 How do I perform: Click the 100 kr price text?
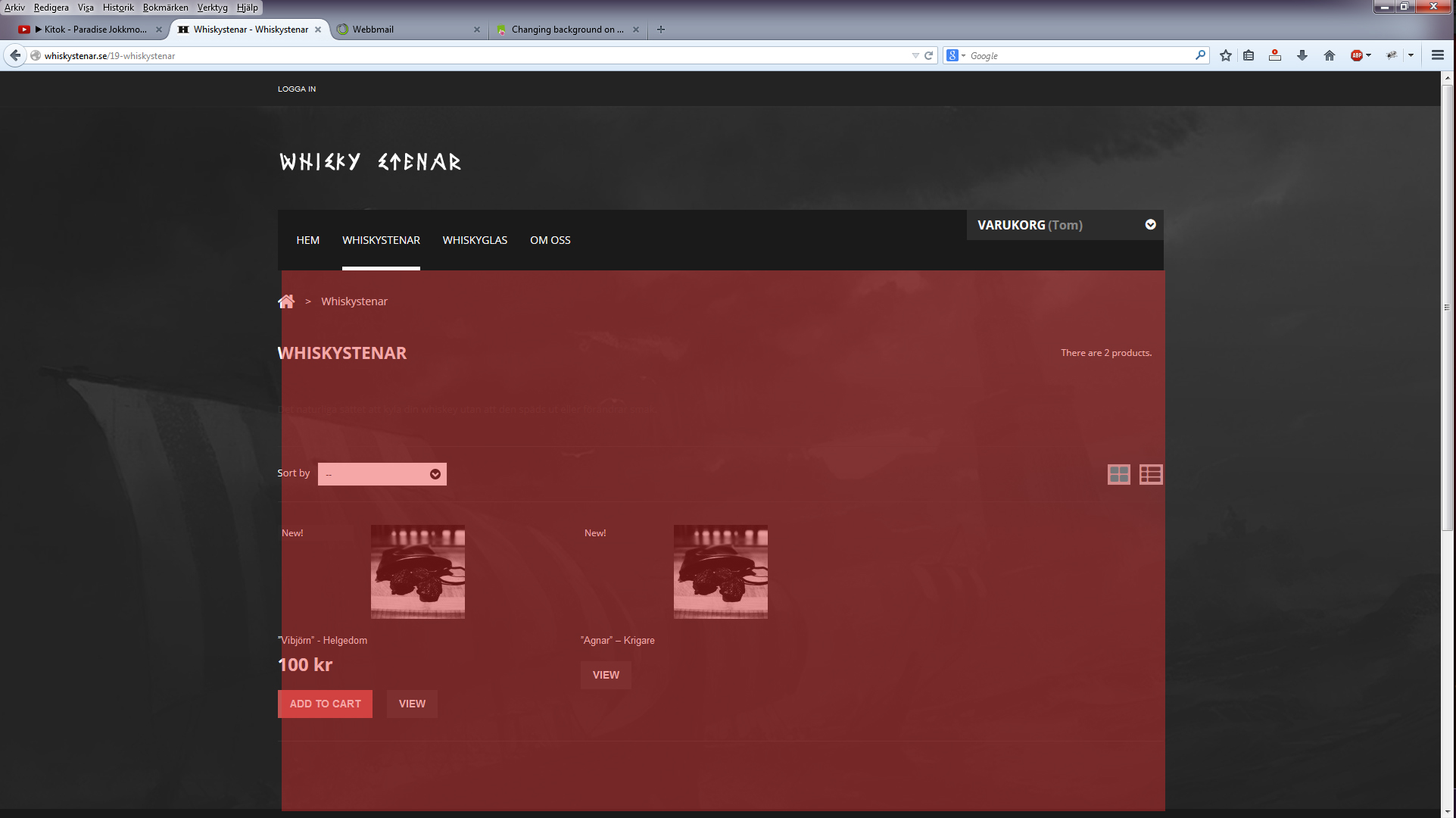pos(305,665)
